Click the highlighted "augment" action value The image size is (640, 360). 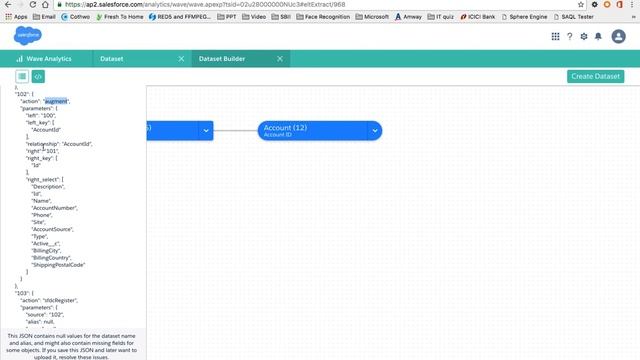click(56, 101)
